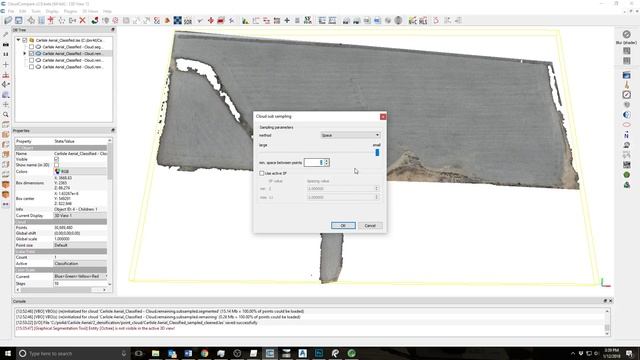
Task: Toggle checkbox of the third child cloud entry
Action: point(31,60)
